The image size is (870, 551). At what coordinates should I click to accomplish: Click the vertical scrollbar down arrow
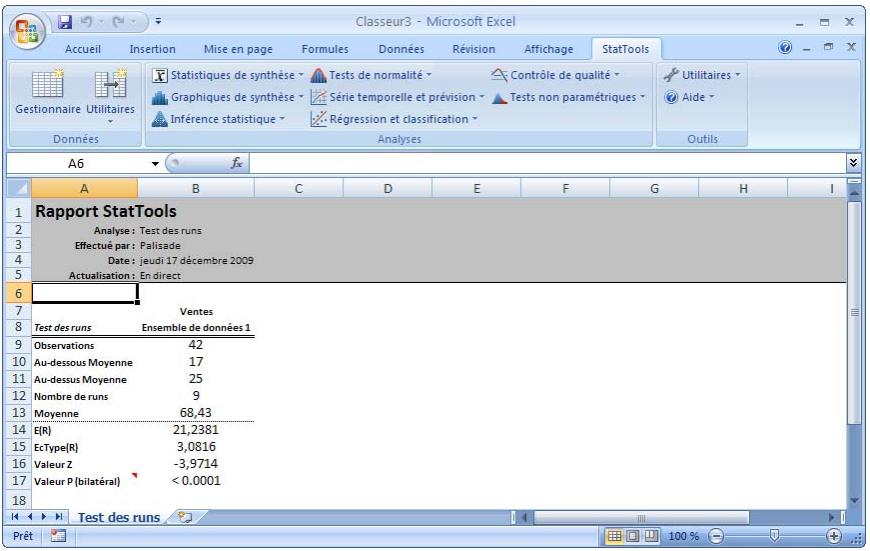click(854, 501)
